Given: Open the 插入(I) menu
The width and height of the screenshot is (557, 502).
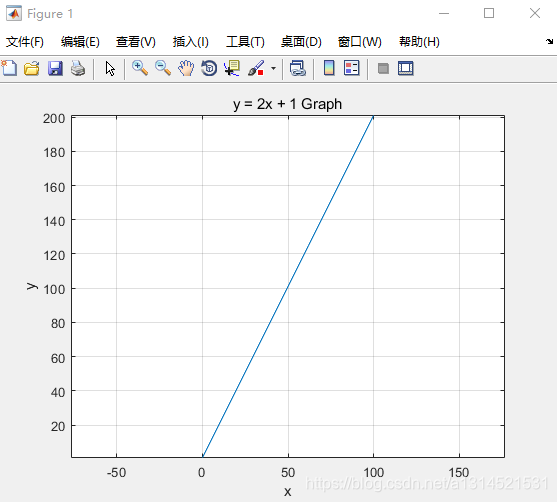Looking at the screenshot, I should 190,42.
